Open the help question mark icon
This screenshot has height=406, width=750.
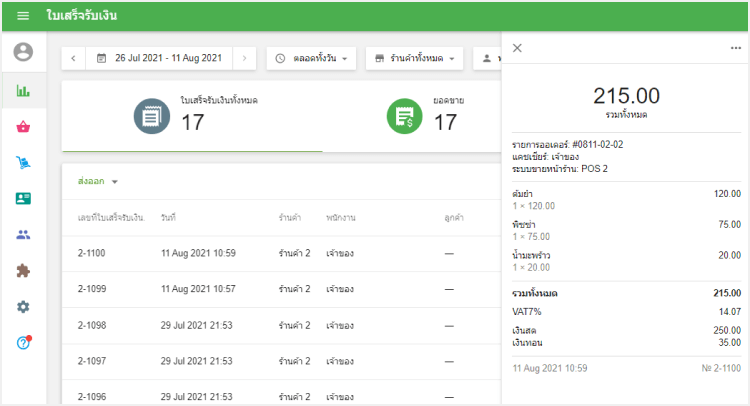[23, 343]
